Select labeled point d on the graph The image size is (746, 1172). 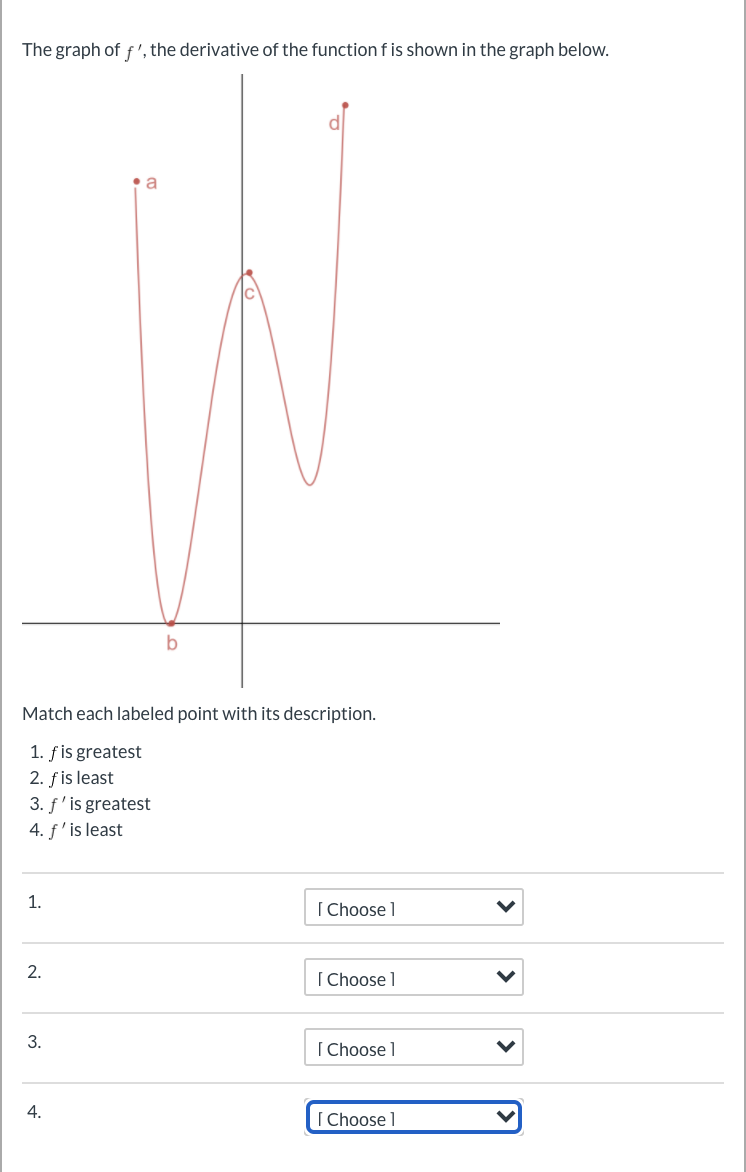tap(345, 103)
